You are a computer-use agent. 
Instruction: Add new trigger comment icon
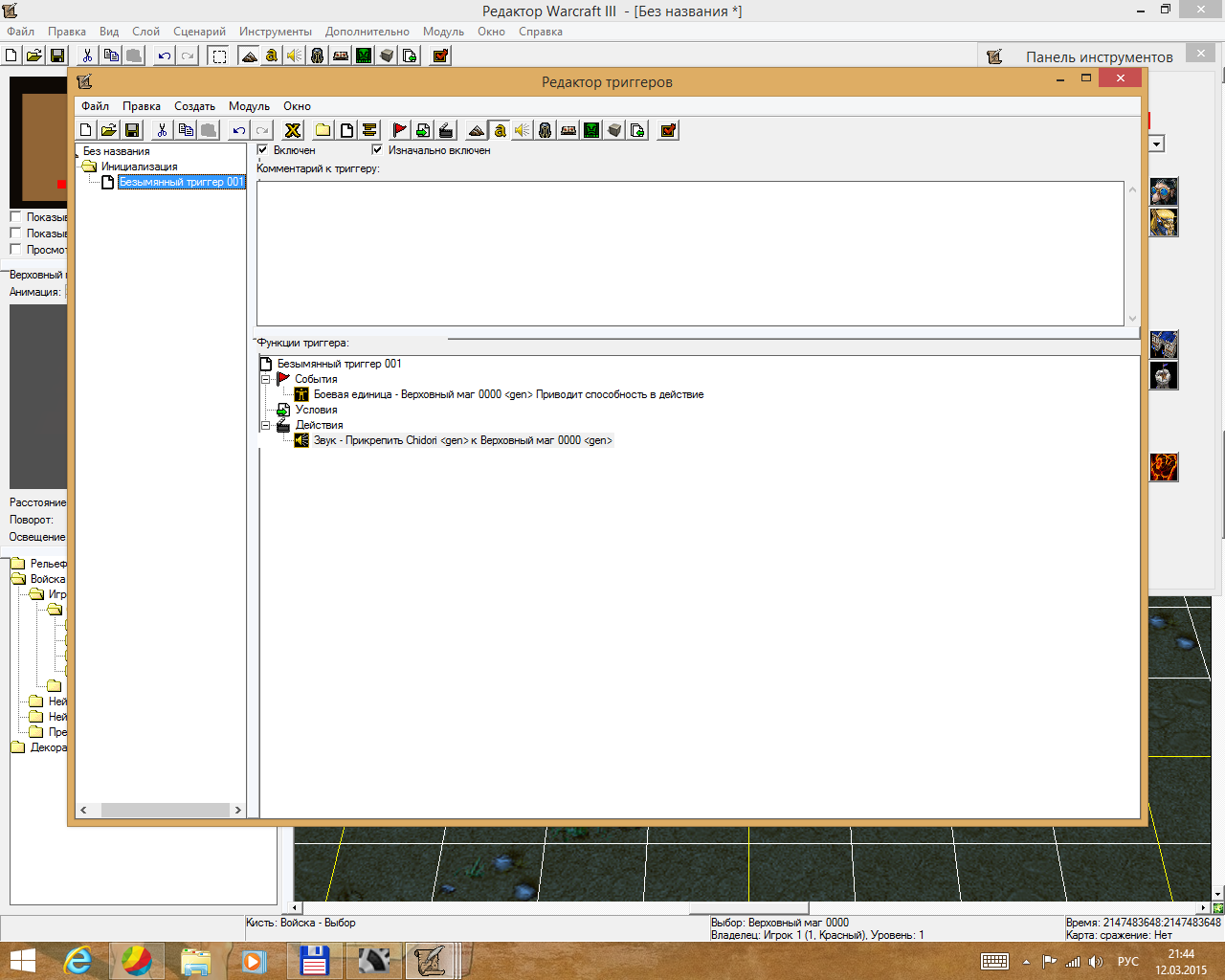tap(369, 130)
